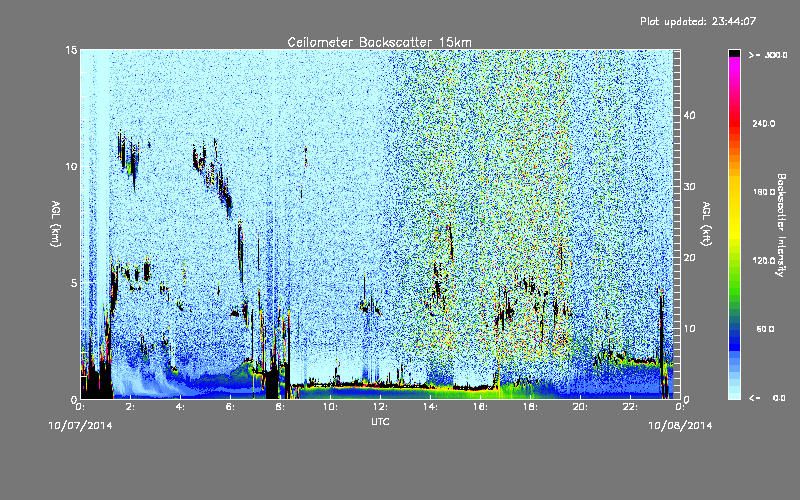
Task: Click the 'Ceilometer Backscatter 15km' plot title
Action: coord(379,42)
